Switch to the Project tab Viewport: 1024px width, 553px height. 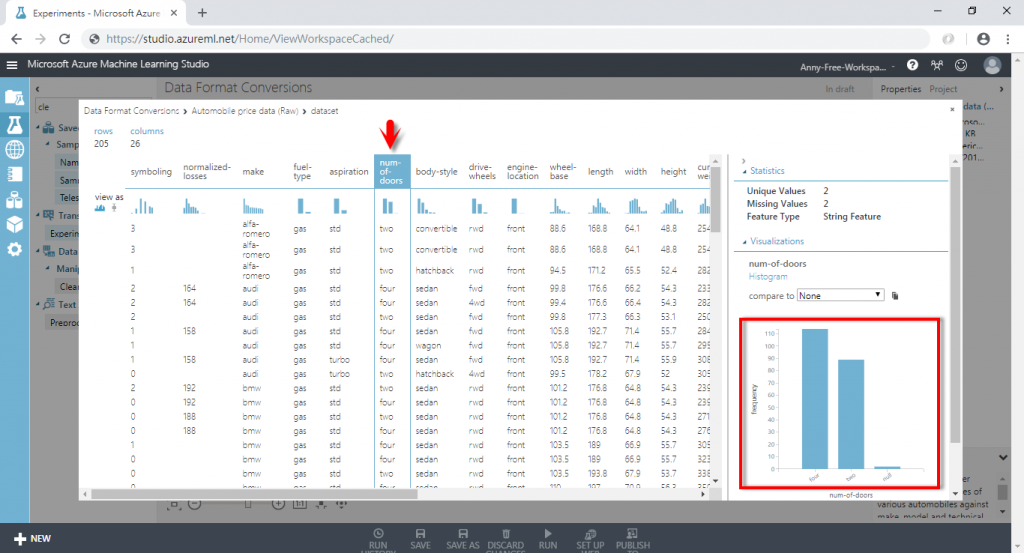(943, 89)
